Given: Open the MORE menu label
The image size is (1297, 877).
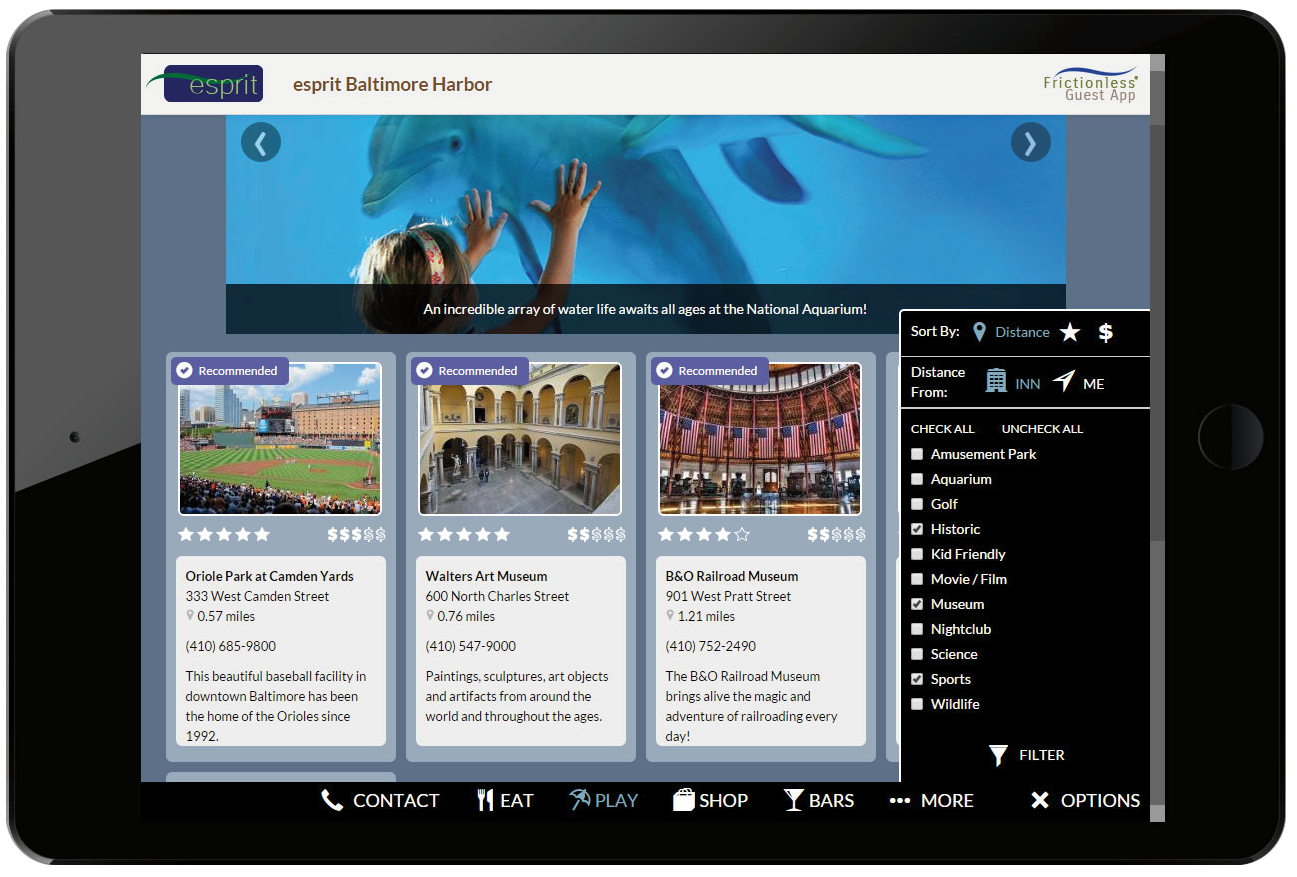Looking at the screenshot, I should click(947, 801).
